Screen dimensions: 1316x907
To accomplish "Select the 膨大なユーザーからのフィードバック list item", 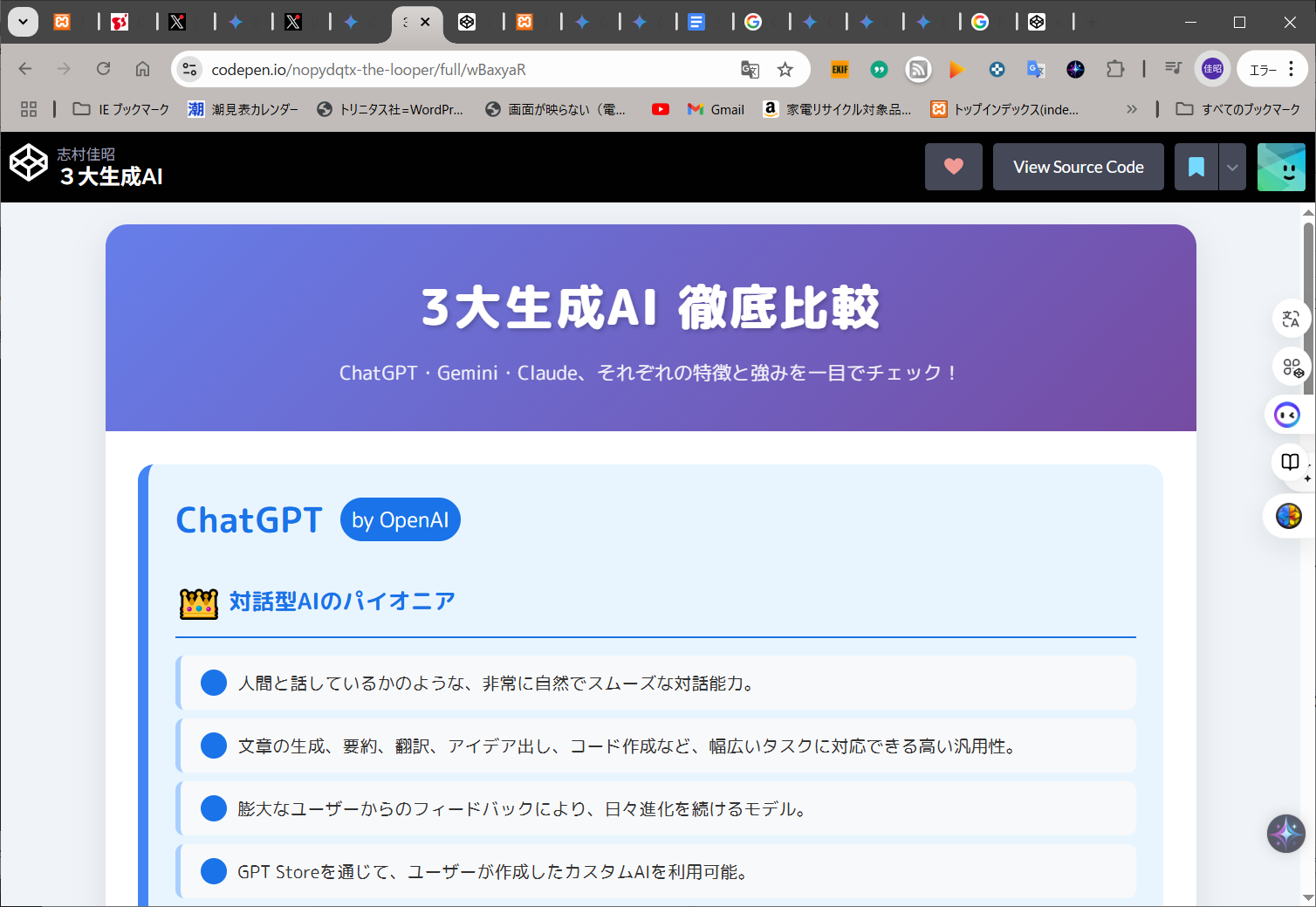I will point(656,808).
